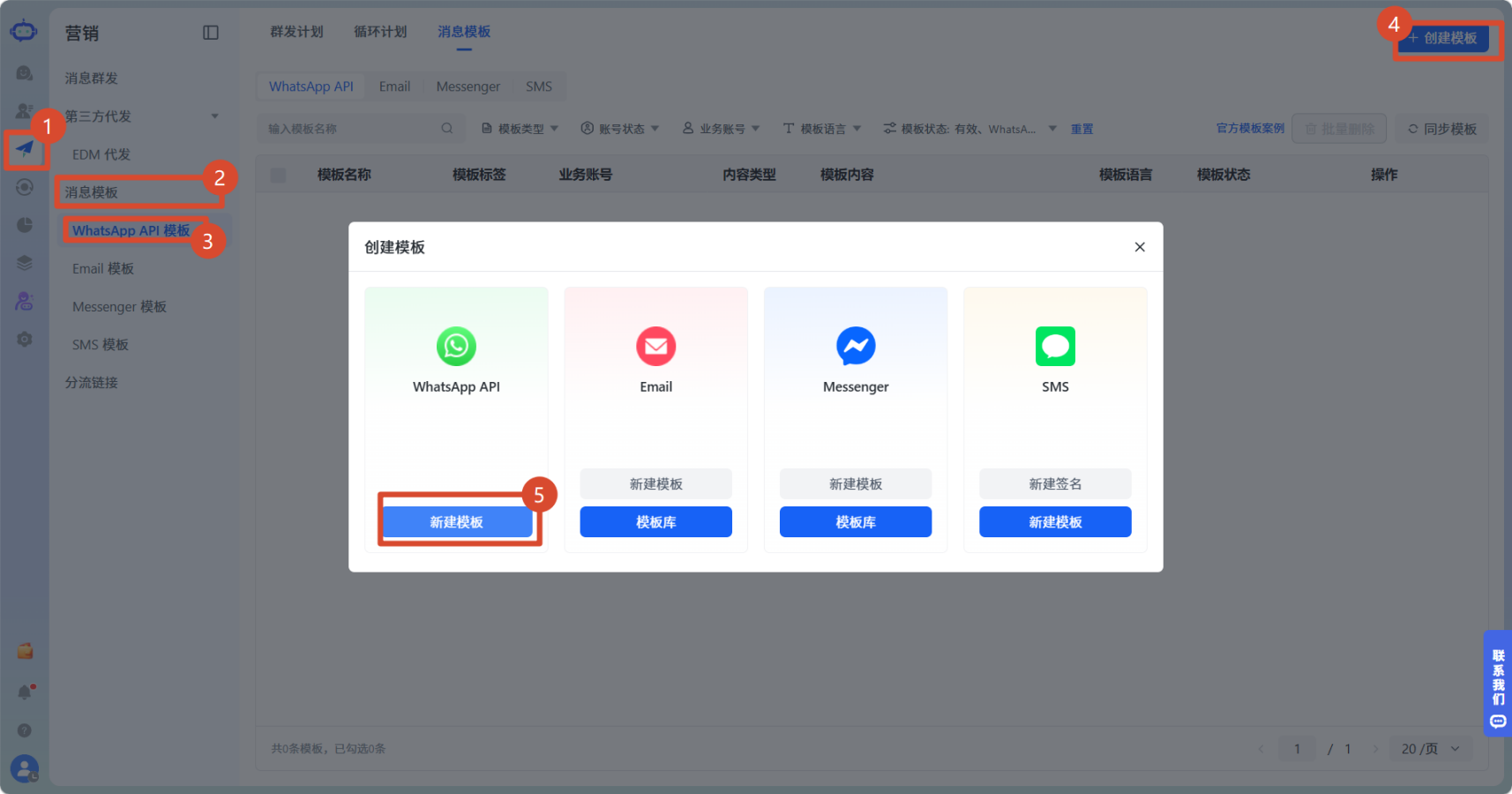This screenshot has width=1512, height=794.
Task: Click the green SMS icon in the dialog
Action: click(1055, 346)
